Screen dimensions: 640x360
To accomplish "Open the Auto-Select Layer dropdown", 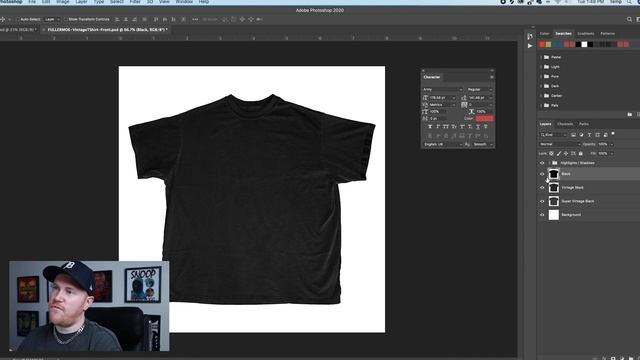I will point(52,19).
